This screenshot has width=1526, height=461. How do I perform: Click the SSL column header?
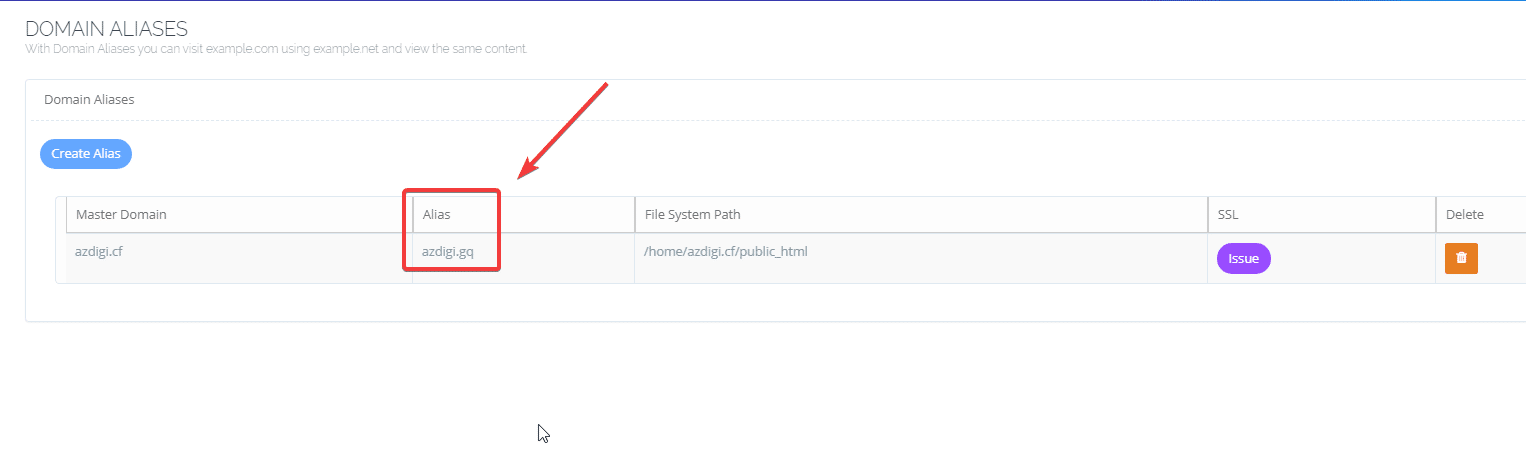point(1227,214)
